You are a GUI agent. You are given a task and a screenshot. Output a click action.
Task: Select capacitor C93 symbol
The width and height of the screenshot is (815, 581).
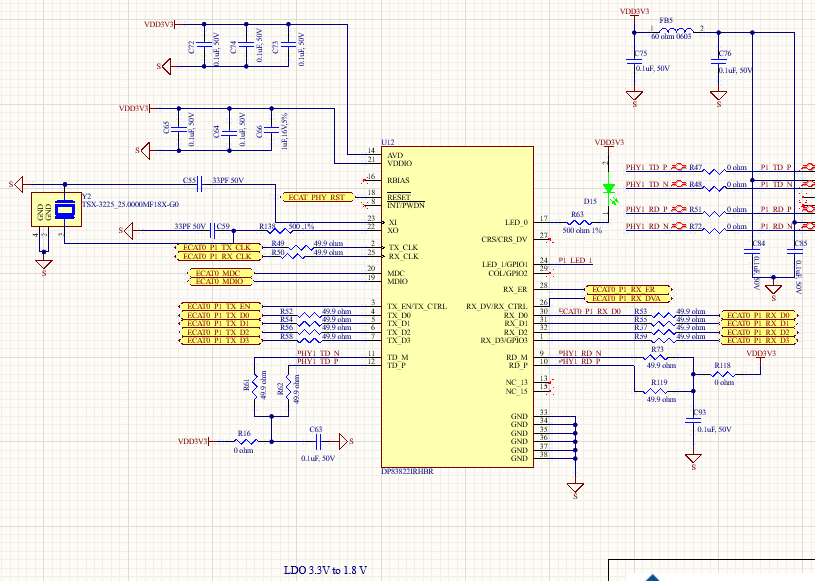click(x=693, y=421)
